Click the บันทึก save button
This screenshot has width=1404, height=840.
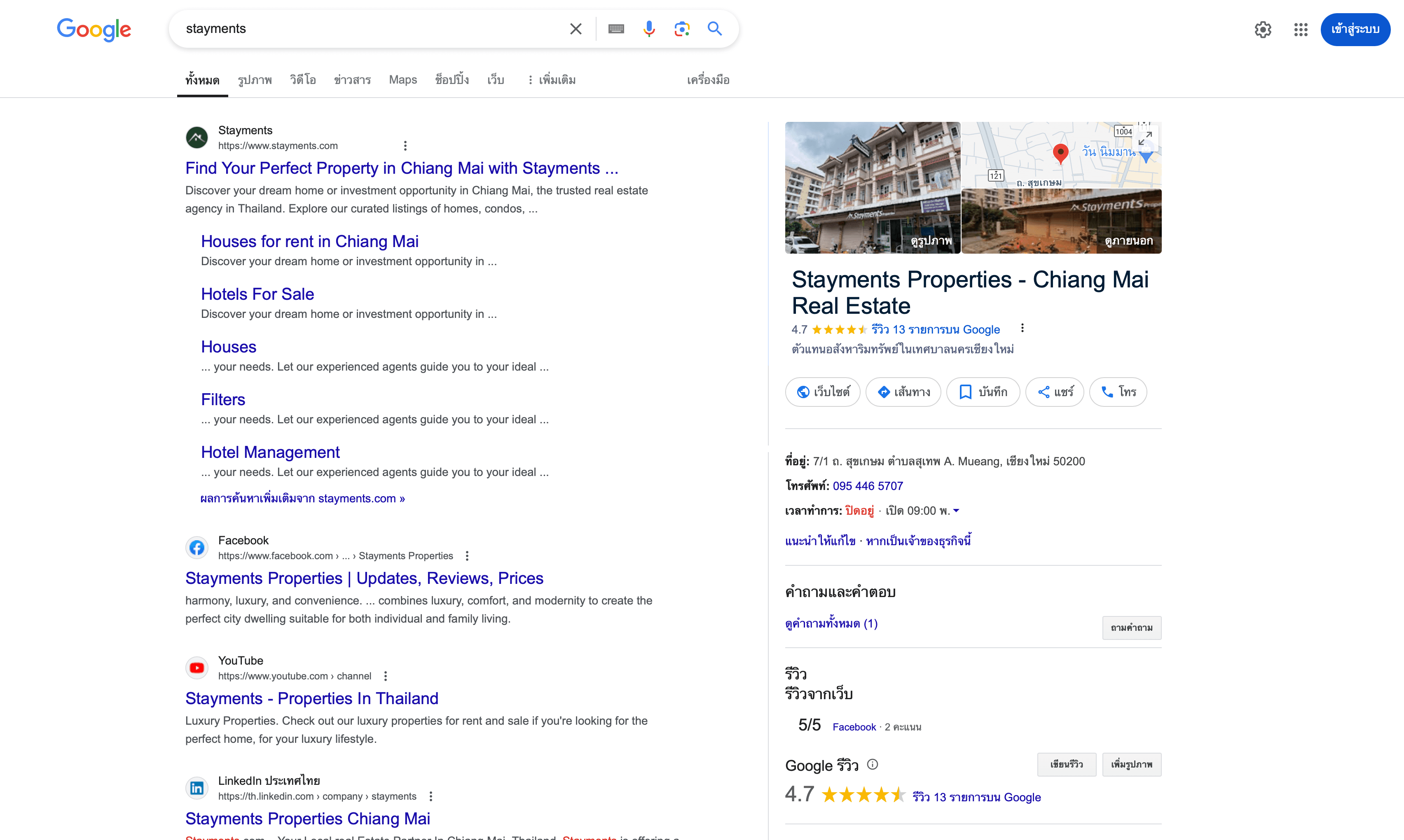983,392
